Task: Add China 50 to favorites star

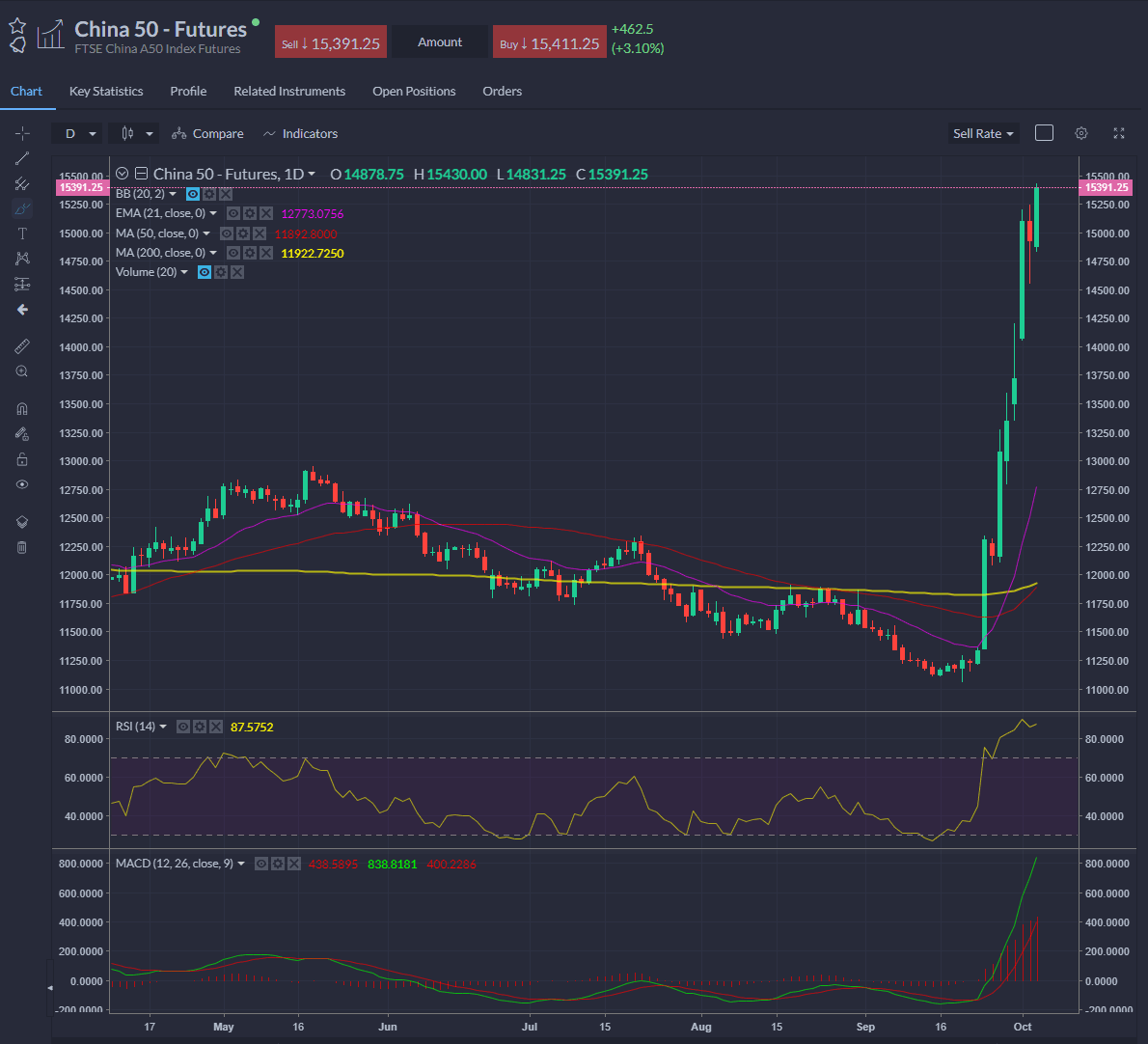Action: (x=17, y=26)
